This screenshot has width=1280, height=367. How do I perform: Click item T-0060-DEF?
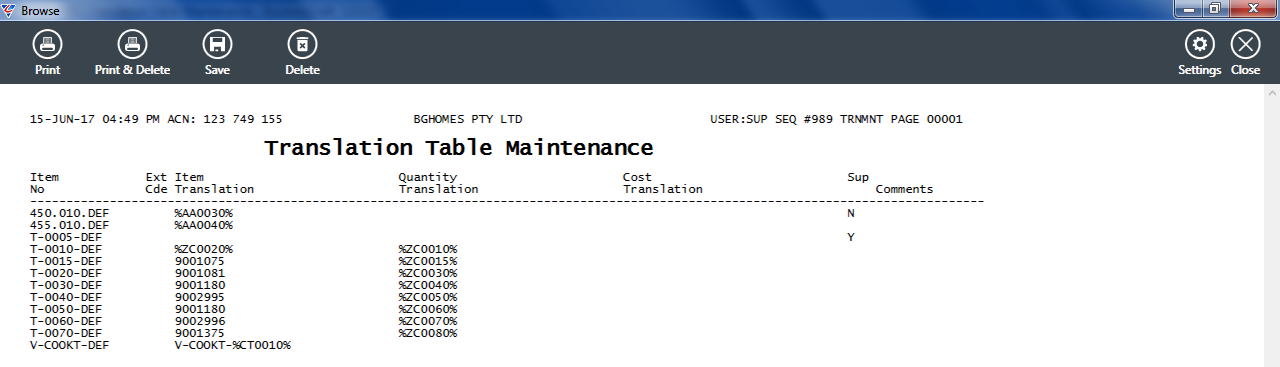point(66,321)
